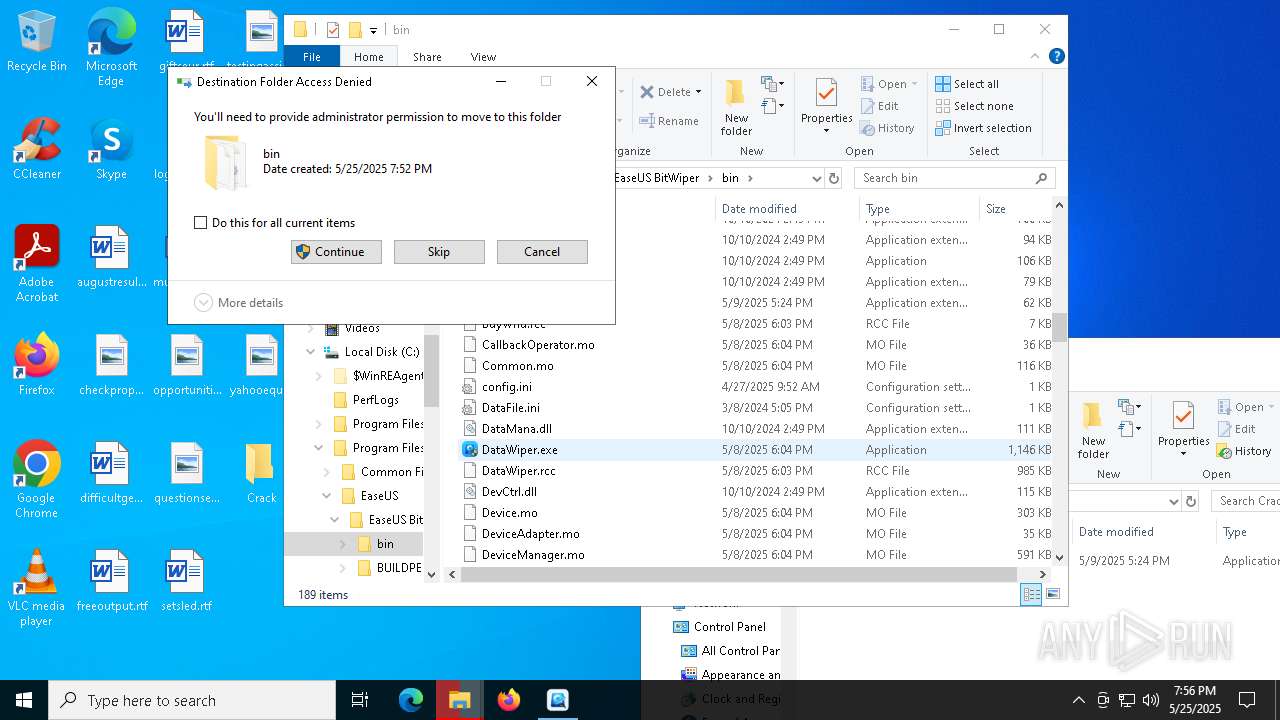1280x720 pixels.
Task: Refresh the bin folder view
Action: (x=834, y=178)
